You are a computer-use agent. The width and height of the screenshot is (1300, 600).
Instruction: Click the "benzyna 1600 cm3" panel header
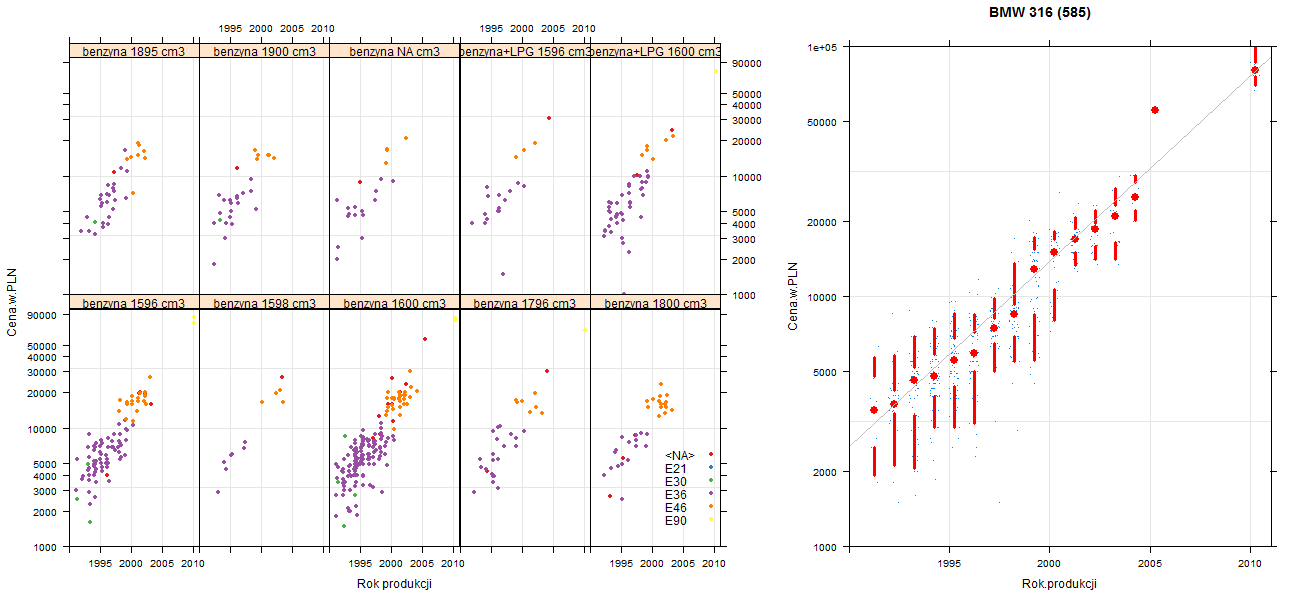pyautogui.click(x=394, y=303)
